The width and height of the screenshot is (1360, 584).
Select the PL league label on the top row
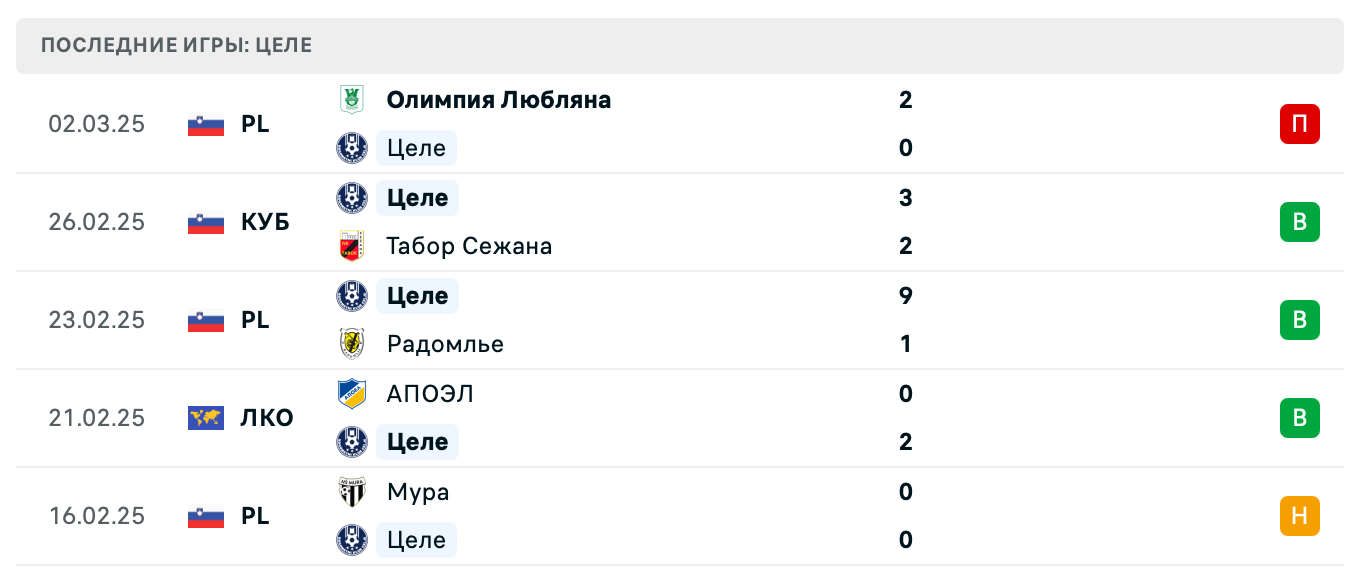(255, 124)
